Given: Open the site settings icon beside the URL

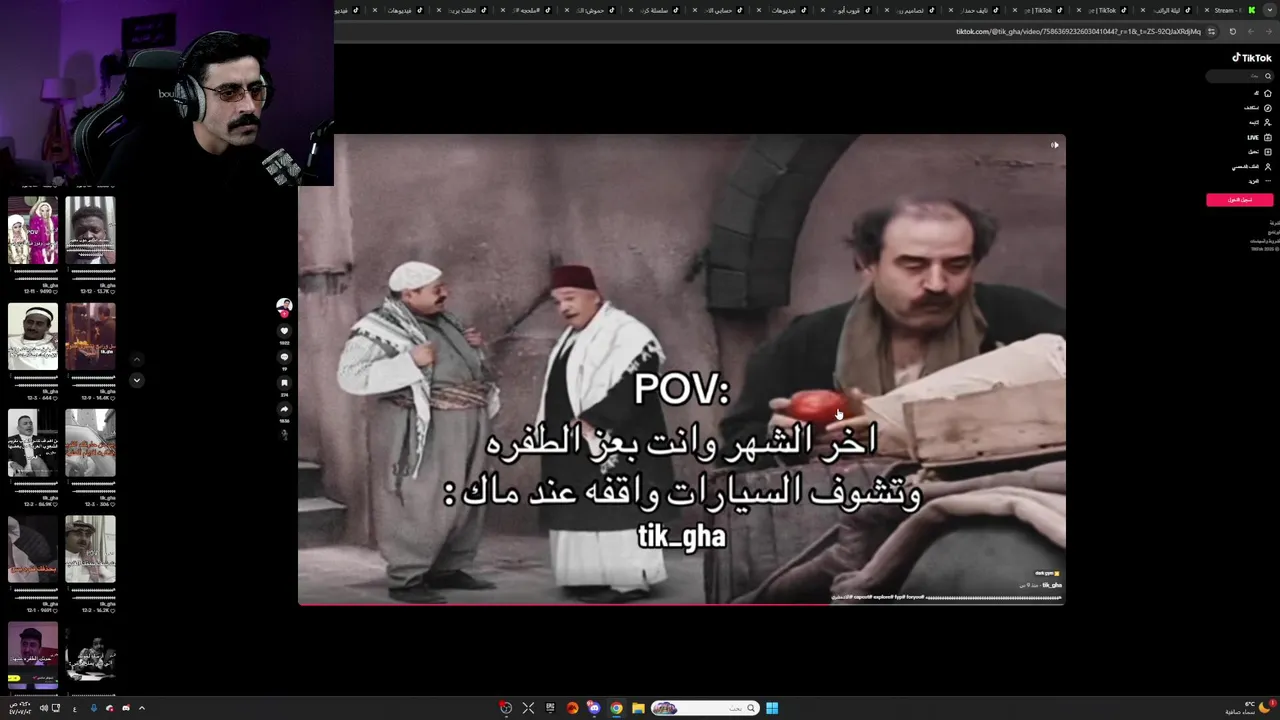Looking at the screenshot, I should pyautogui.click(x=1211, y=31).
